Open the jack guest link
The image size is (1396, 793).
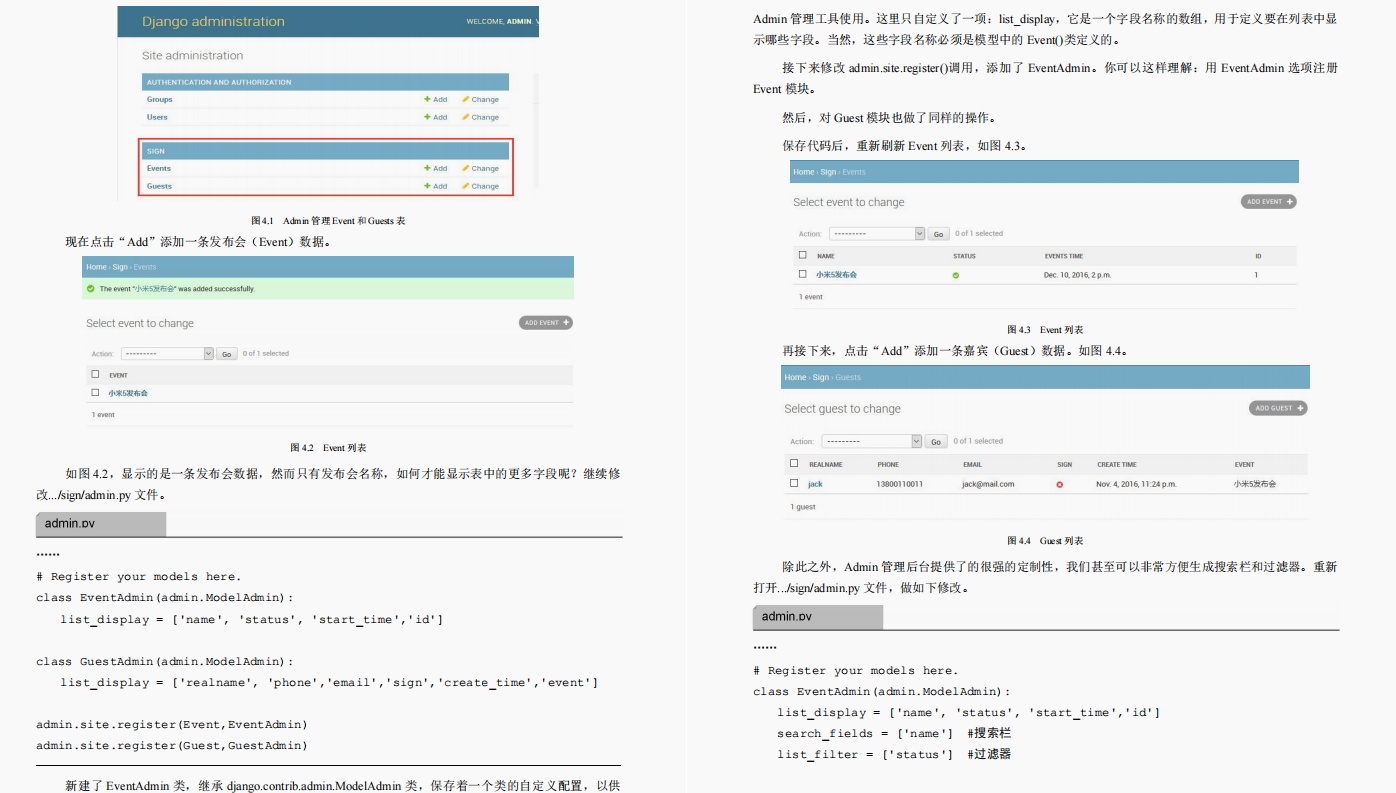tap(815, 484)
